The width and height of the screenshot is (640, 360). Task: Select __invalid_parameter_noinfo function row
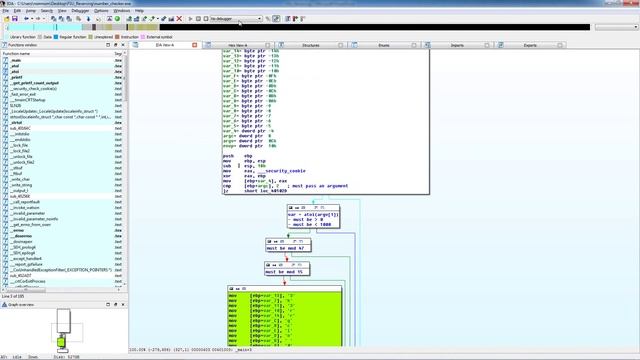(62, 219)
